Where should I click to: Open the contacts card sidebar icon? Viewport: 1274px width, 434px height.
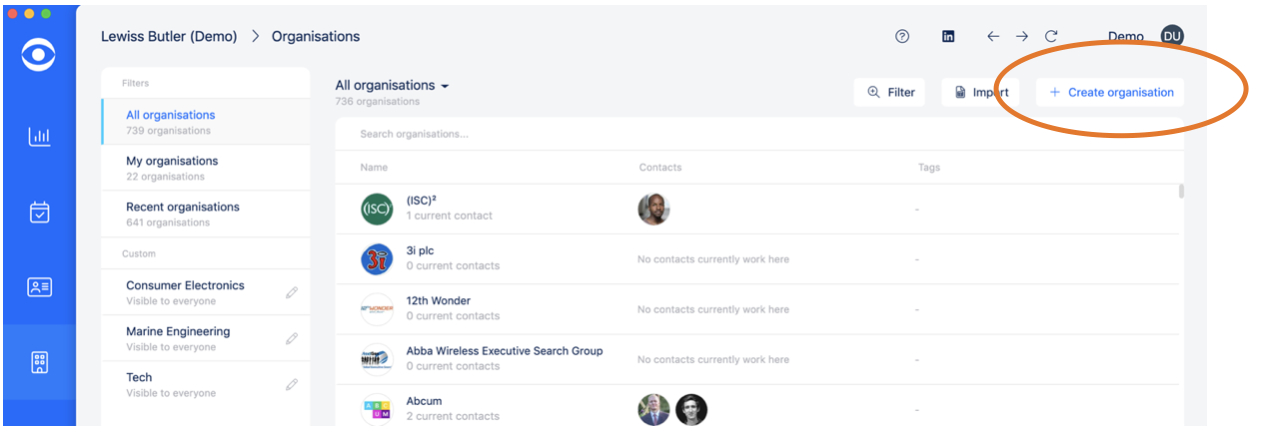(39, 287)
